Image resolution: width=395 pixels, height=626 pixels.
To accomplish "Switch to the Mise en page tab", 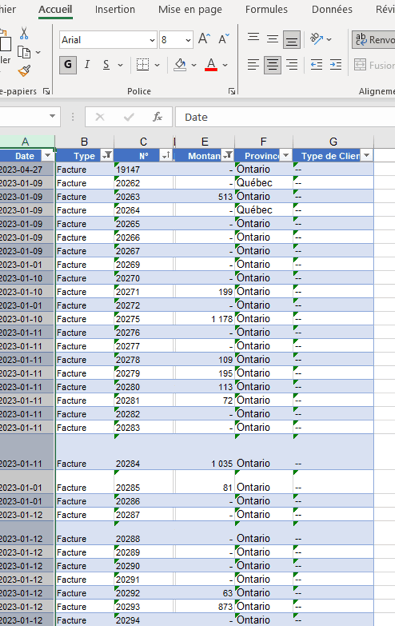I will 190,9.
